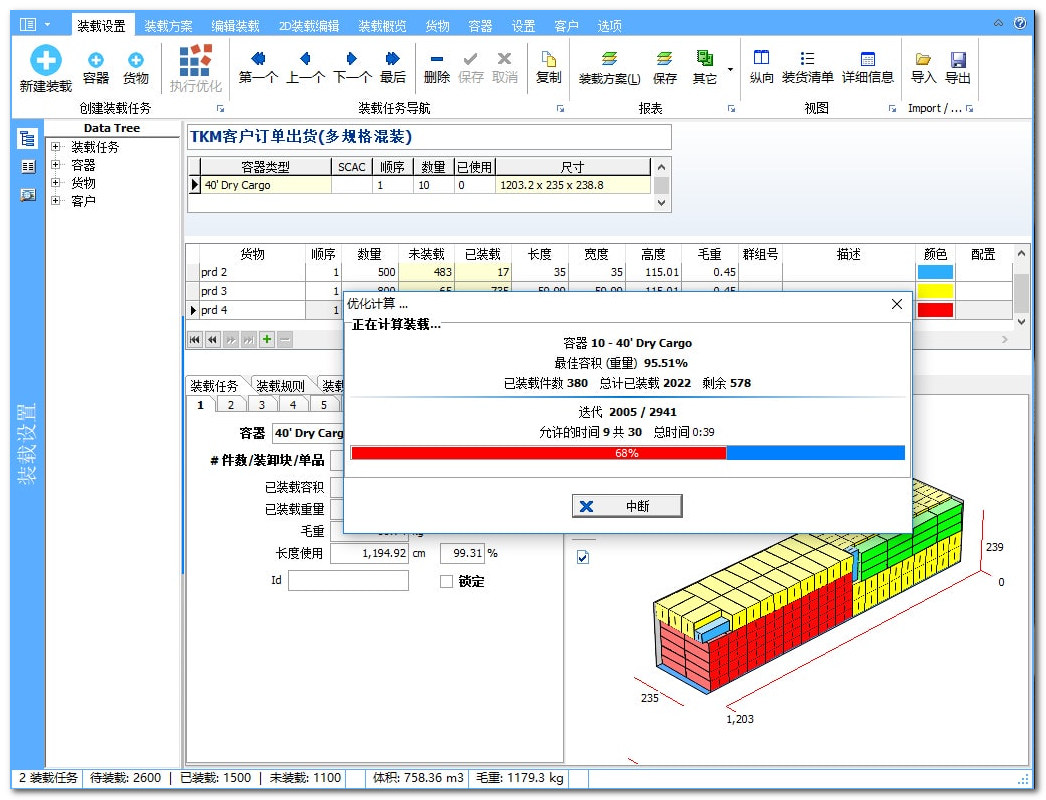Click the 装货清单 list view icon
Image resolution: width=1046 pixels, height=800 pixels.
pos(807,61)
